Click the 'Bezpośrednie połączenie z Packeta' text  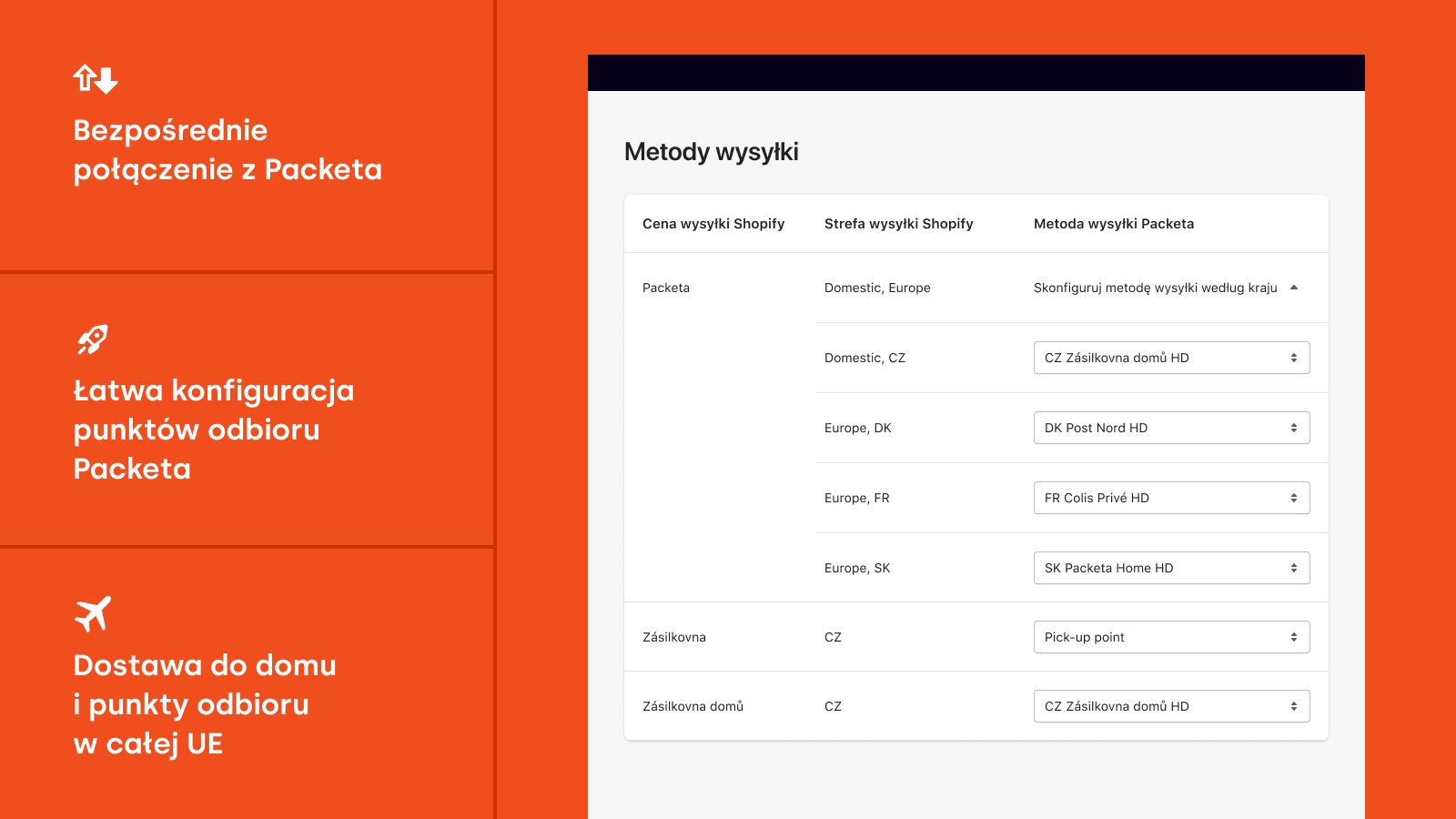[x=227, y=150]
